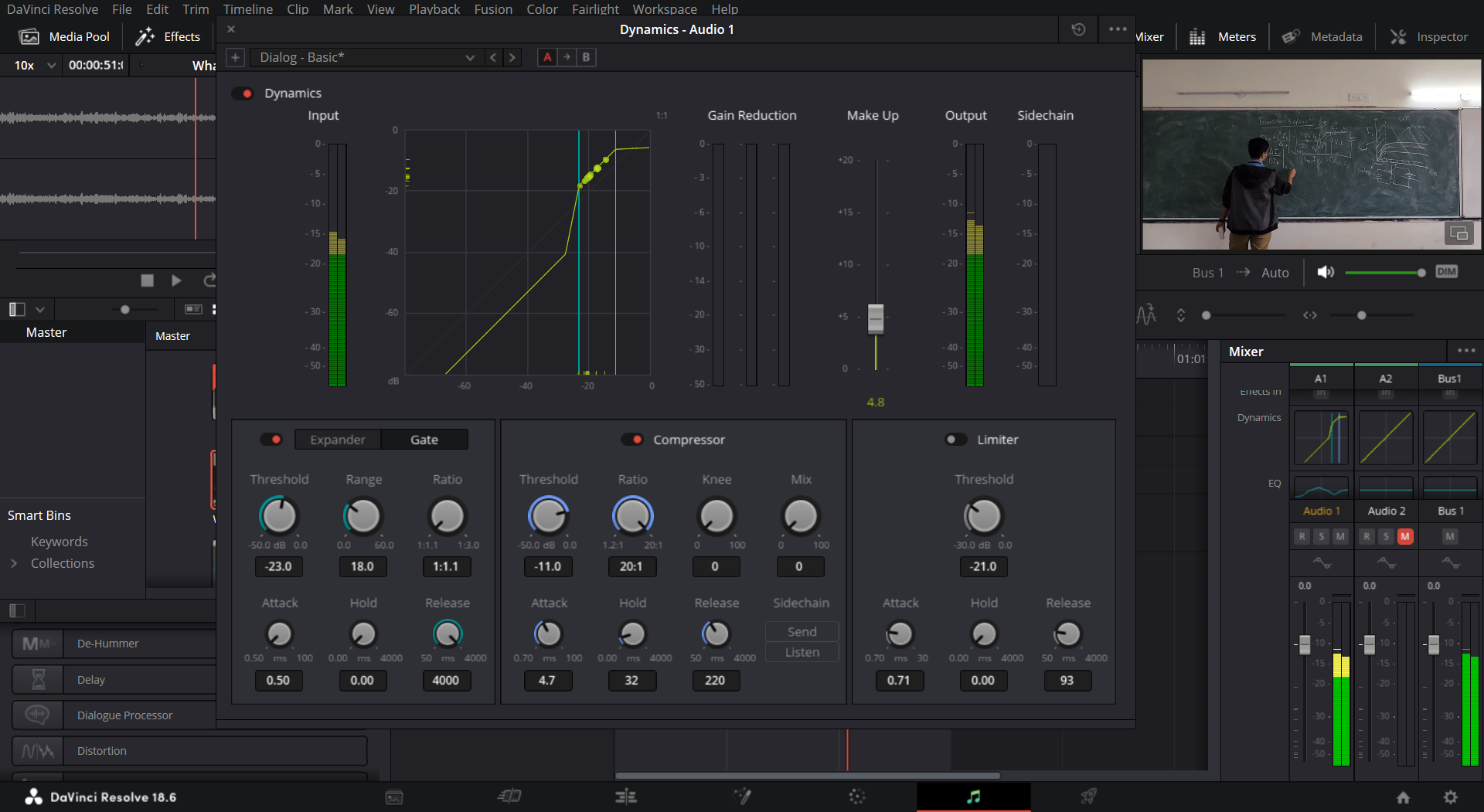Click the Compressor Threshold knob

548,516
